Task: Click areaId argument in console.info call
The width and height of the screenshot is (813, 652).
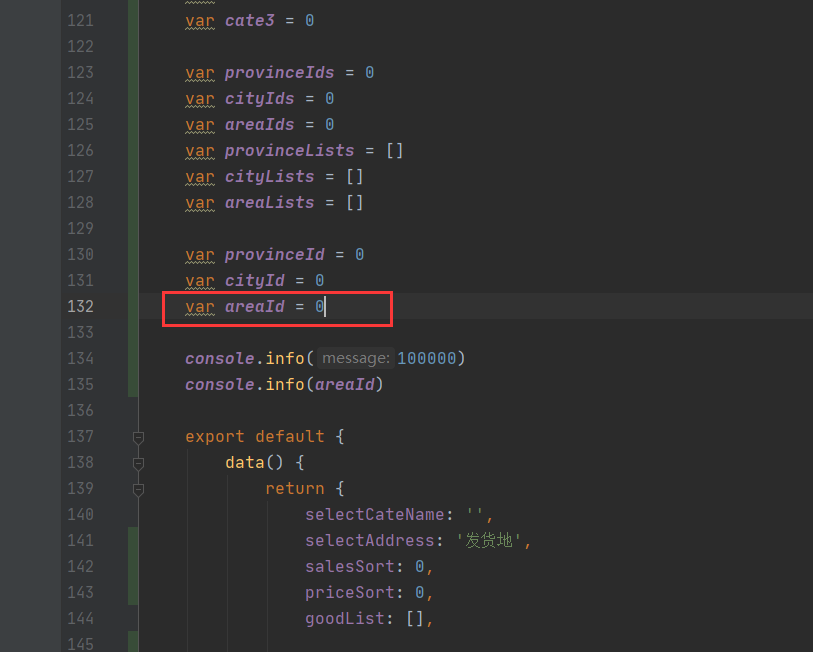Action: point(344,384)
